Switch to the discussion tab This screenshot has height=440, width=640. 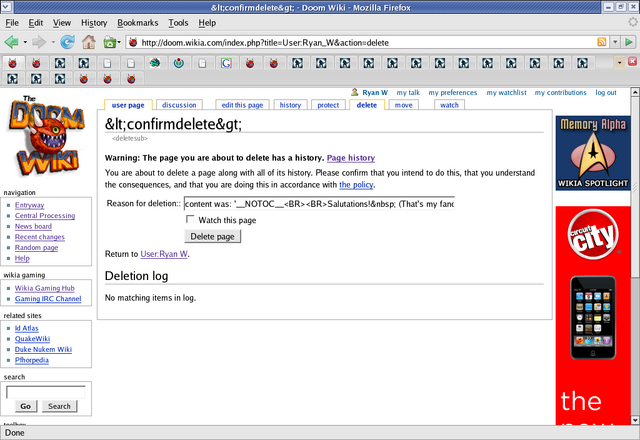(179, 105)
